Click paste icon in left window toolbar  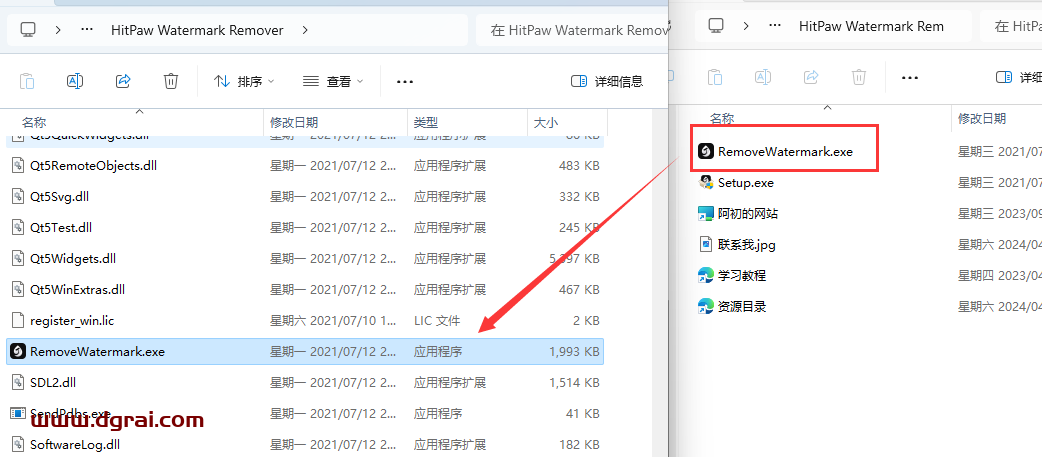27,81
